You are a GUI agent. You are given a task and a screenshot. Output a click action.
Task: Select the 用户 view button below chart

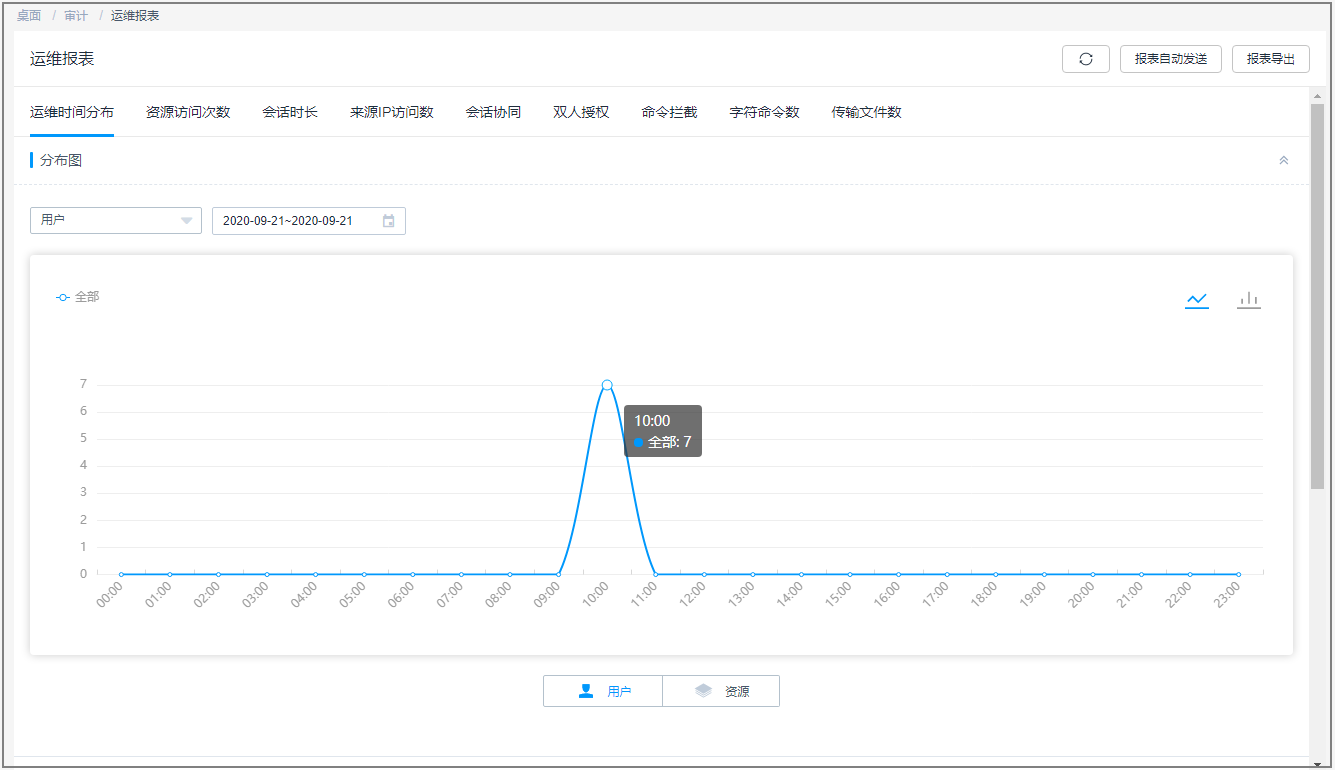603,691
